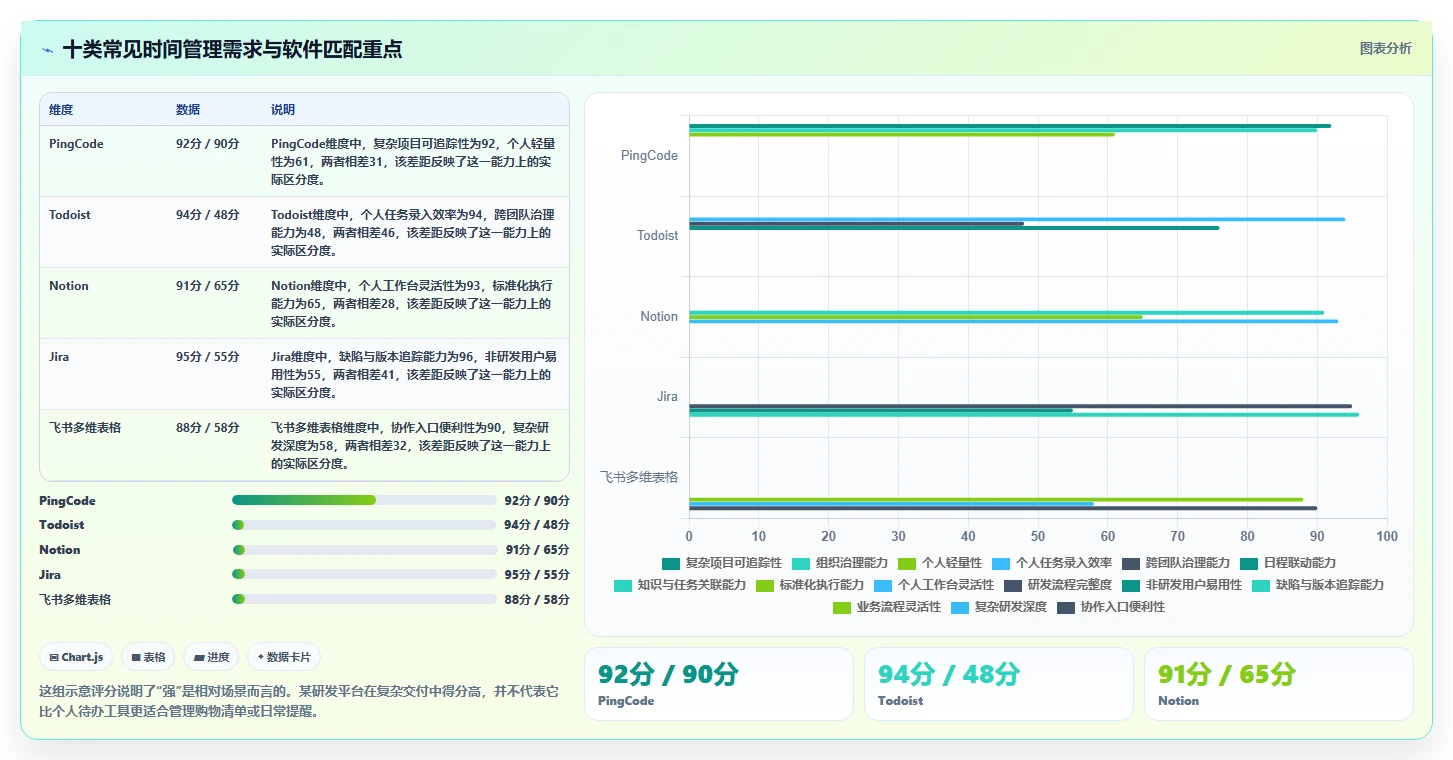Screen dimensions: 1453x760
Task: Click the 94分 / 48分 value beside Todoist progress bar
Action: (537, 525)
